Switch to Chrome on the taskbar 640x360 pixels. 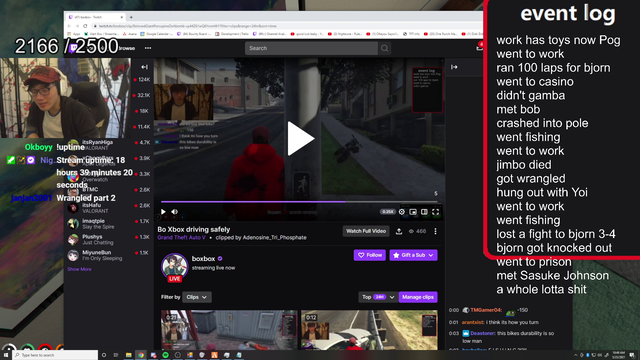pos(141,355)
